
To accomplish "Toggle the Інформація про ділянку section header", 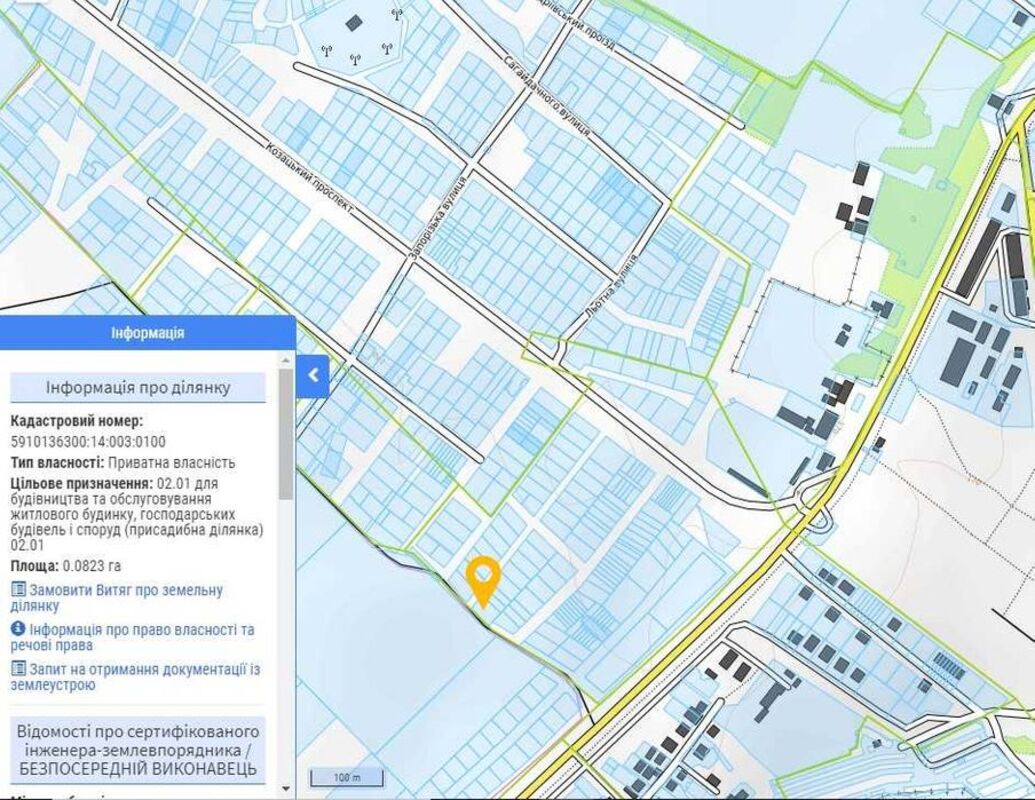I will (x=138, y=388).
